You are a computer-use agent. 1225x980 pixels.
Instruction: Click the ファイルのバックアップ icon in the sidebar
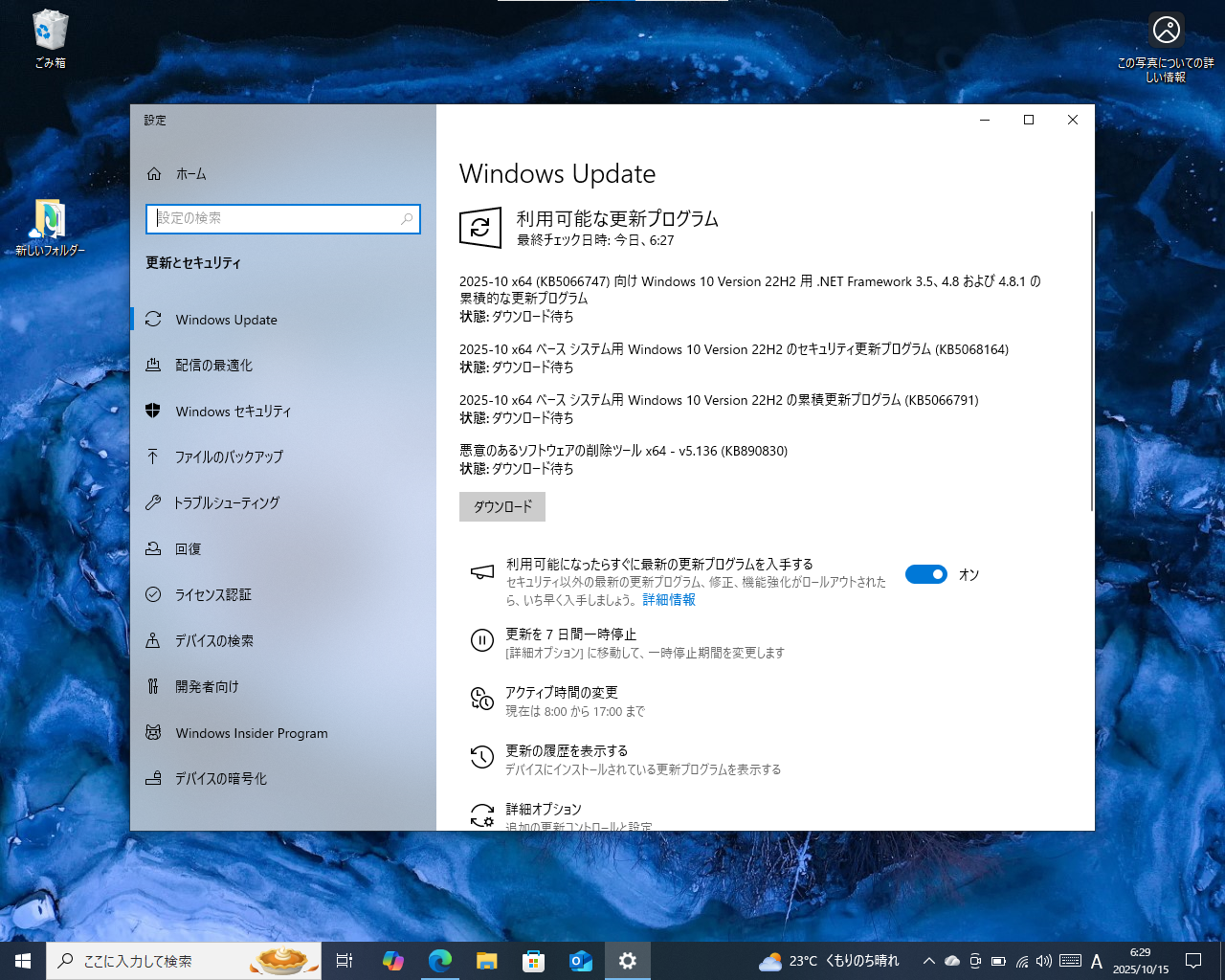pos(154,457)
